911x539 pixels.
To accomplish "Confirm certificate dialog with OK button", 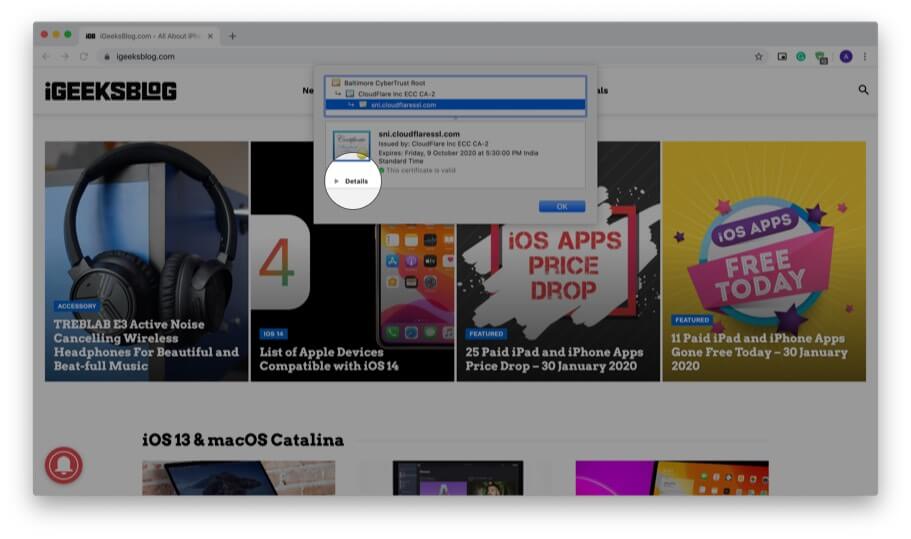I will 561,206.
